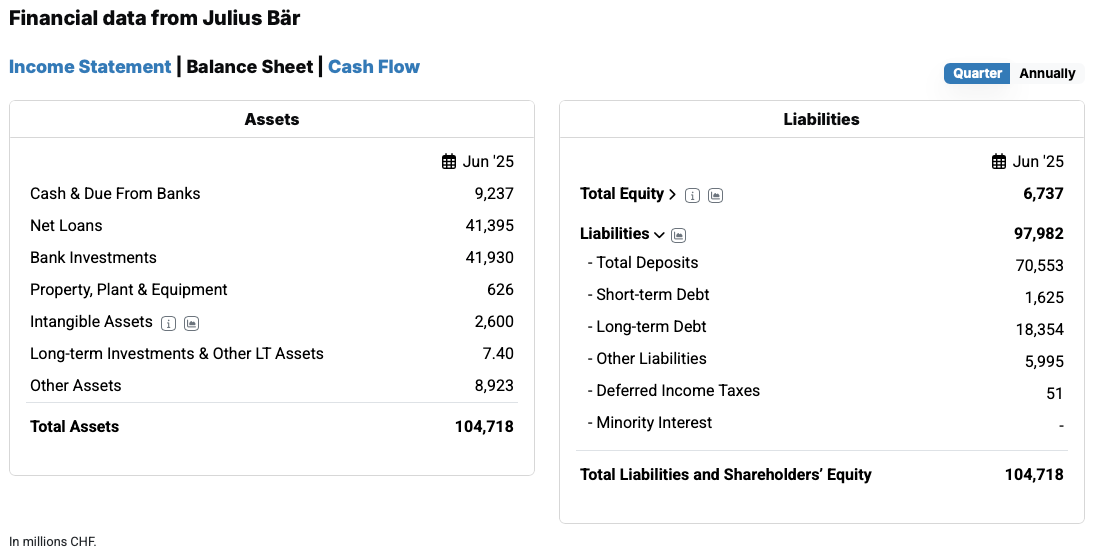The height and width of the screenshot is (549, 1101).
Task: Open chart icon beside Liabilities heading
Action: [x=678, y=235]
